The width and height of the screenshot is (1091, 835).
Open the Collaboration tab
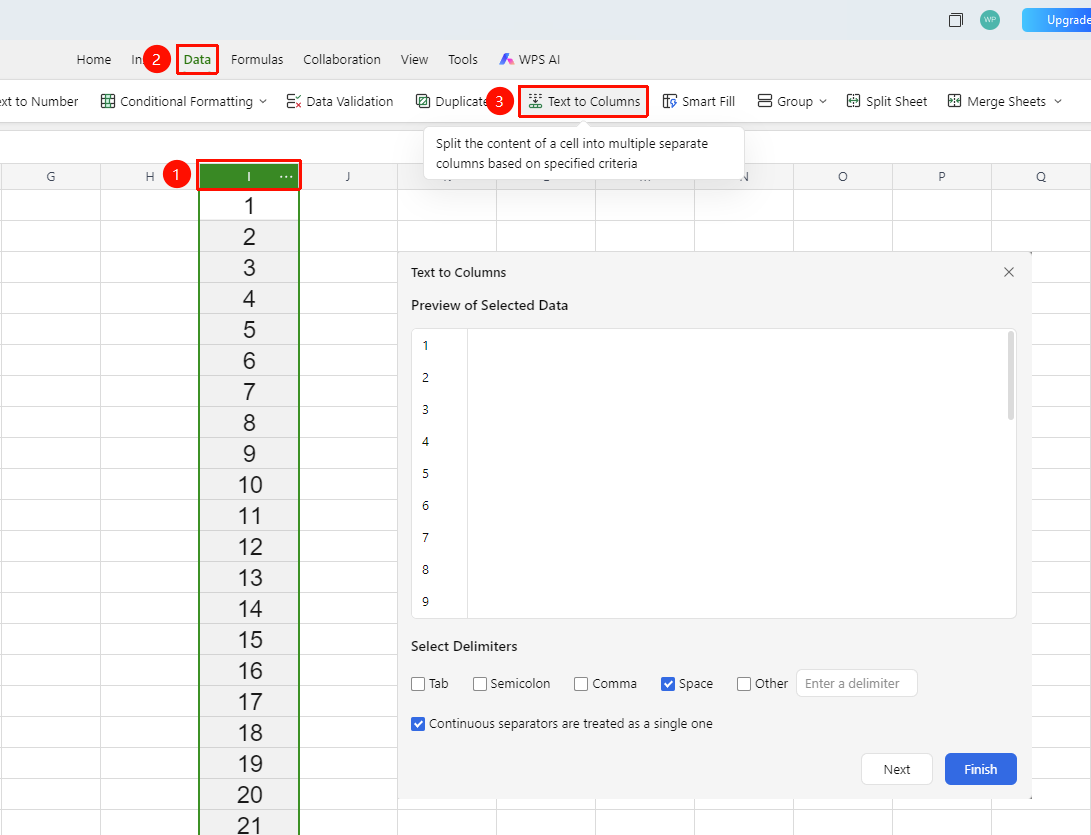[x=342, y=60]
